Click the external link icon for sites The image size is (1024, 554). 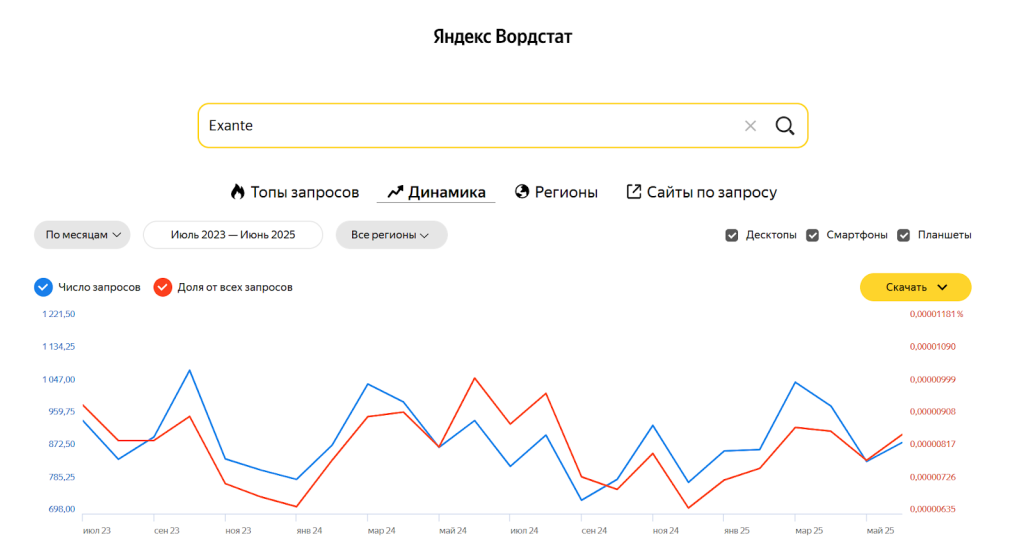click(633, 192)
